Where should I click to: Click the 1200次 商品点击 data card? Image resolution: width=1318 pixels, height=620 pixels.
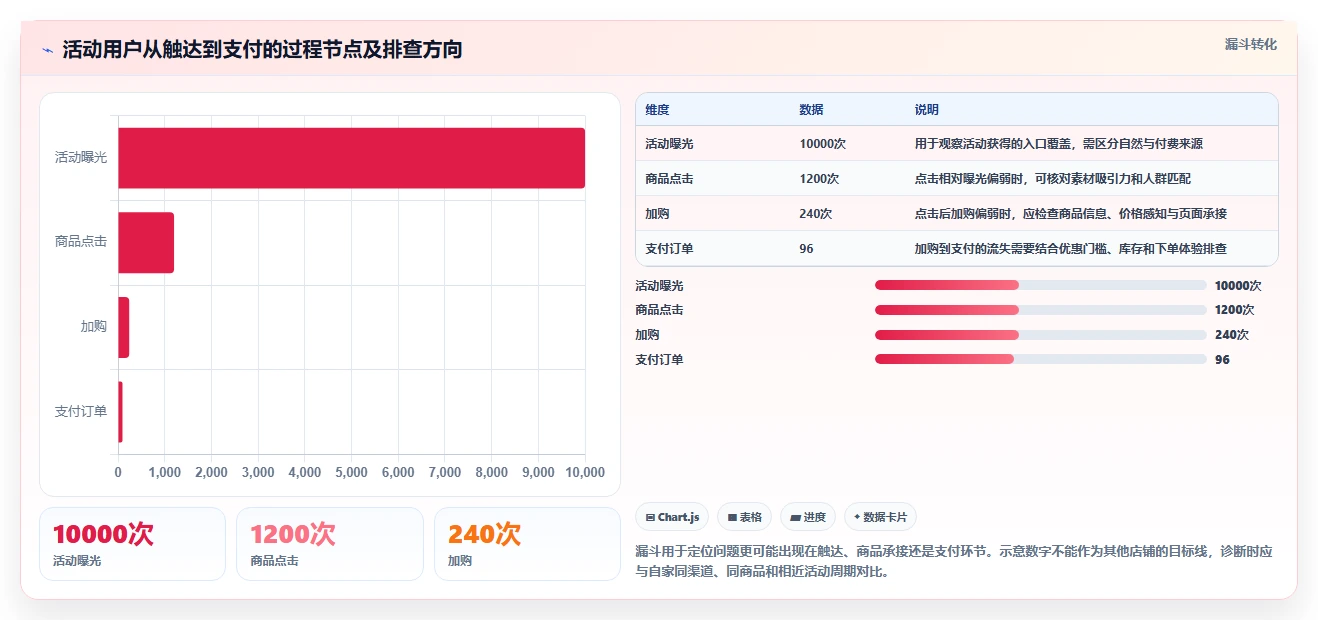coord(330,544)
